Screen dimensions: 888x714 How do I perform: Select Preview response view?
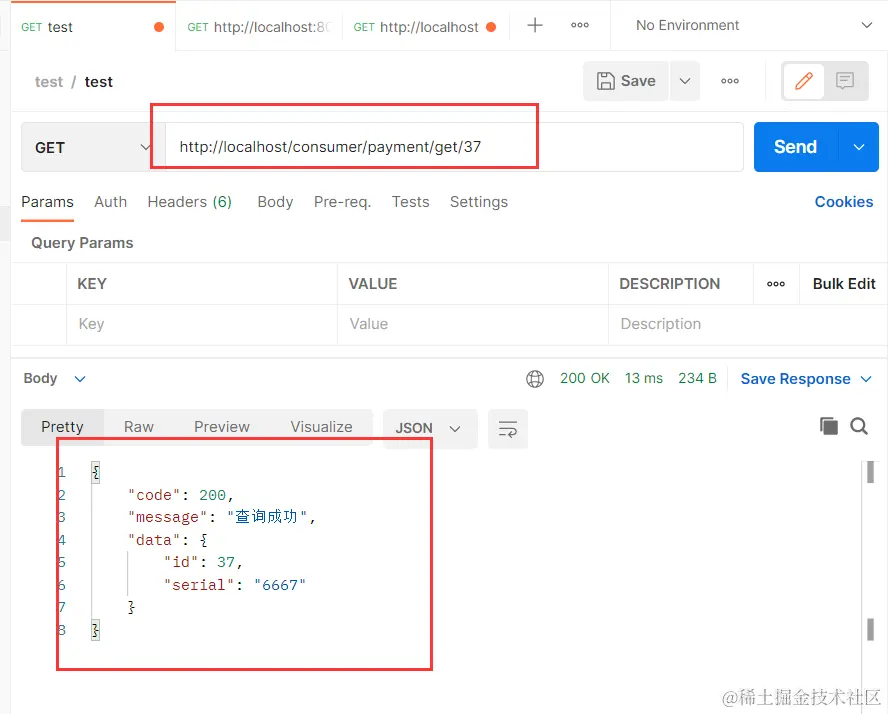tap(222, 427)
